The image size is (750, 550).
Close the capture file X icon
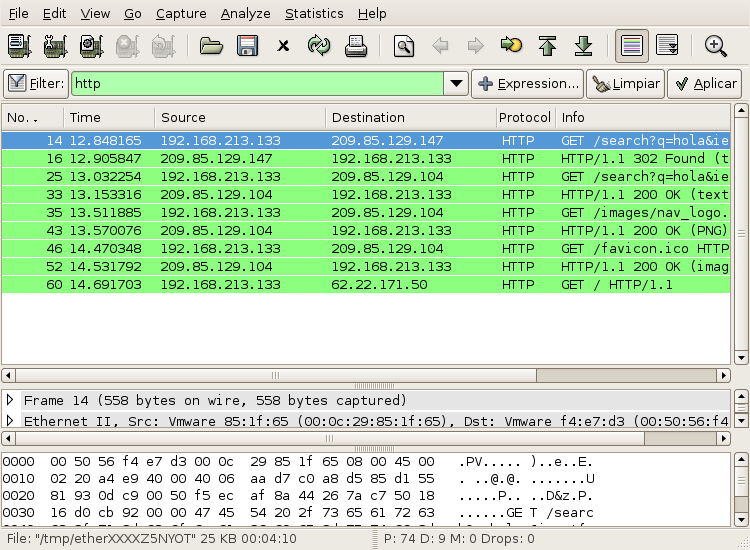(x=283, y=46)
